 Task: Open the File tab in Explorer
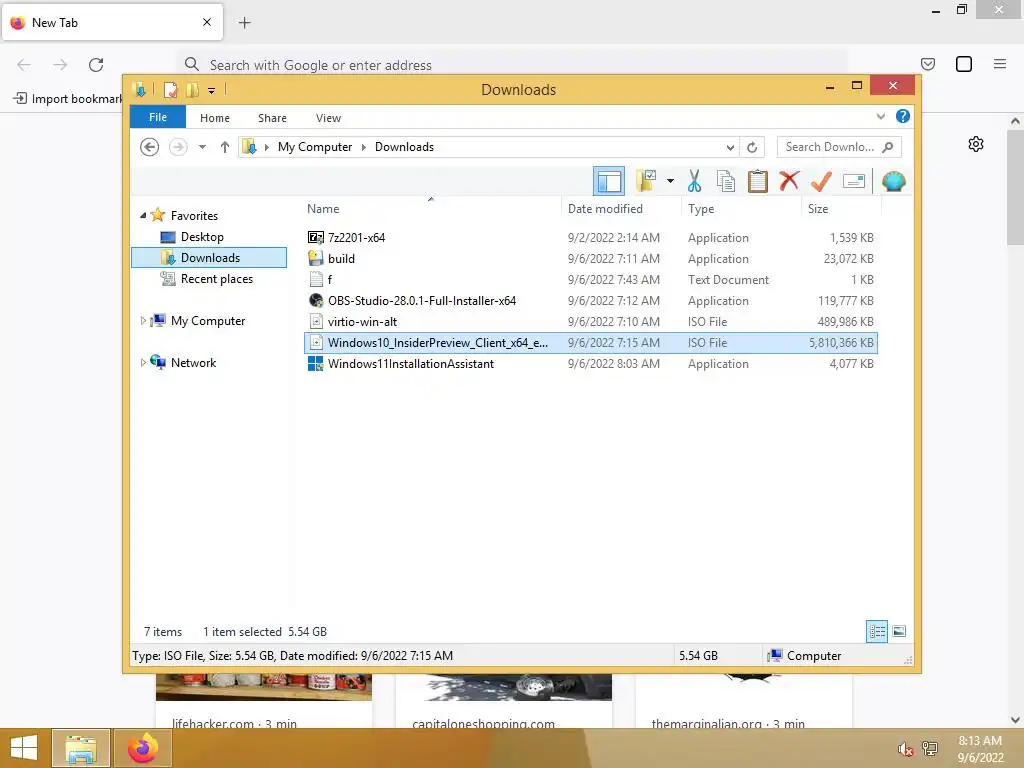tap(158, 117)
